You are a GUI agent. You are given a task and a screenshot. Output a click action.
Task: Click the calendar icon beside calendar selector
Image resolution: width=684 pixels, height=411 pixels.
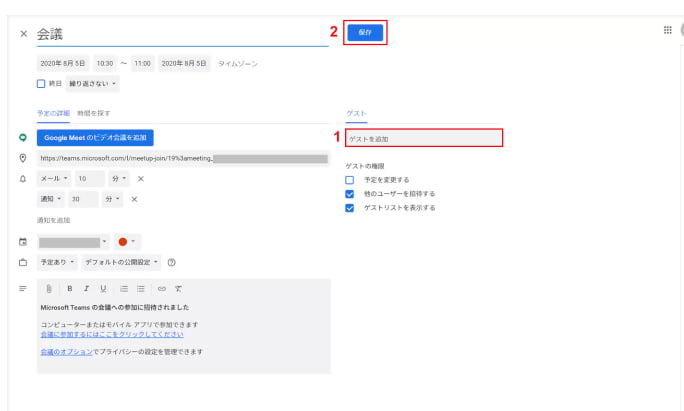(23, 242)
